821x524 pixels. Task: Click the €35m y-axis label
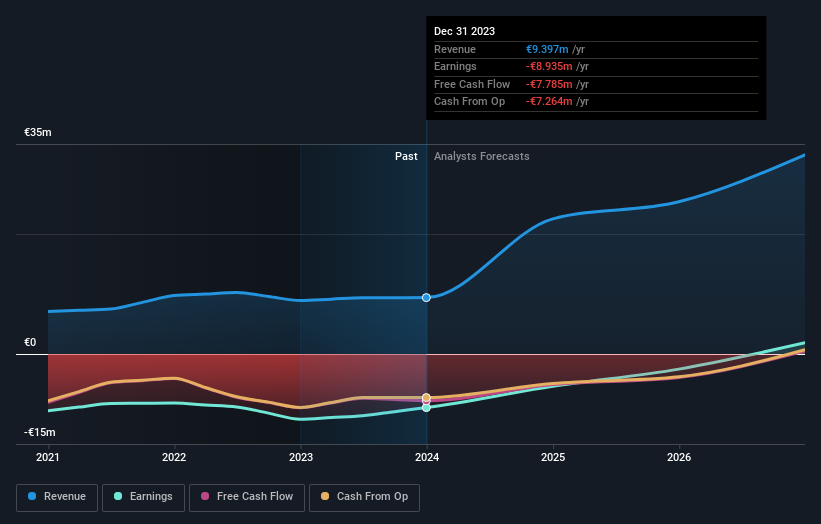(38, 132)
